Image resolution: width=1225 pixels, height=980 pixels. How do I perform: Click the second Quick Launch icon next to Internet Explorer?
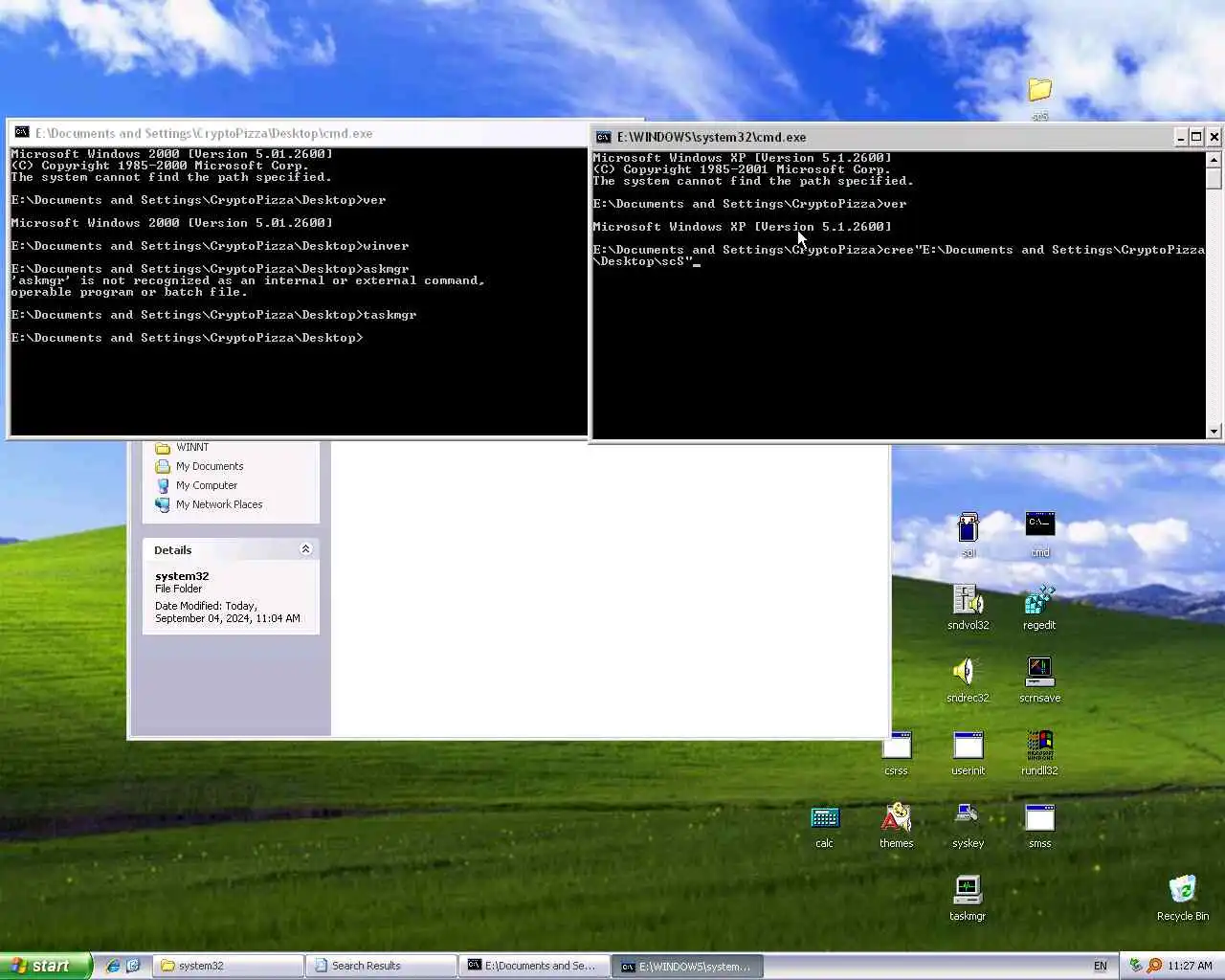pos(133,966)
